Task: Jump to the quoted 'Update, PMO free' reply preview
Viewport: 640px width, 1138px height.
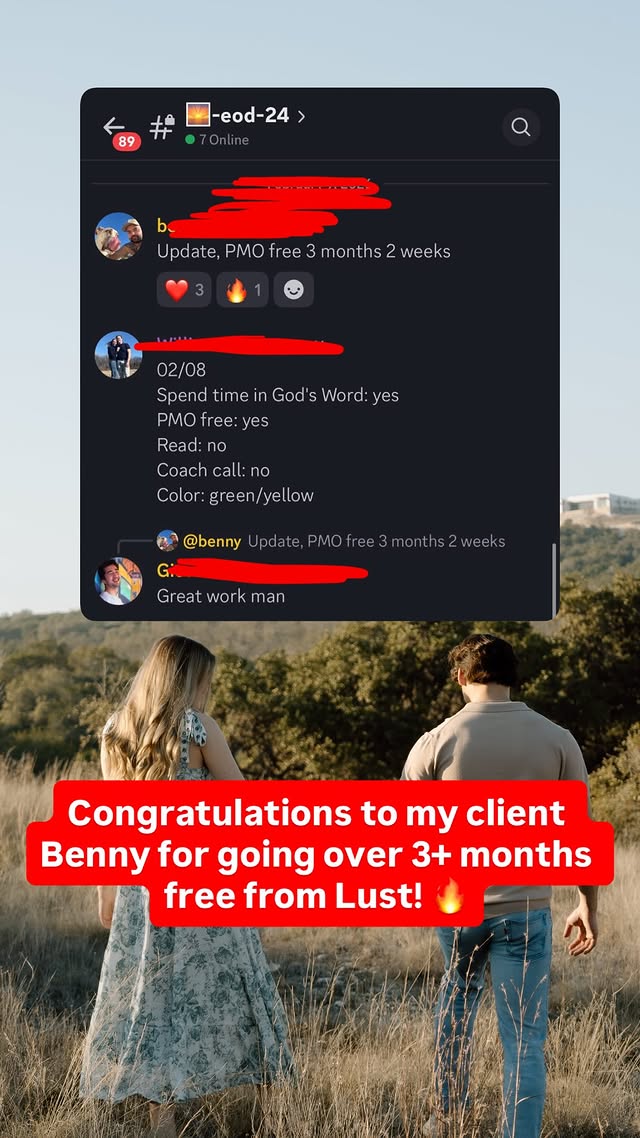Action: [x=377, y=541]
